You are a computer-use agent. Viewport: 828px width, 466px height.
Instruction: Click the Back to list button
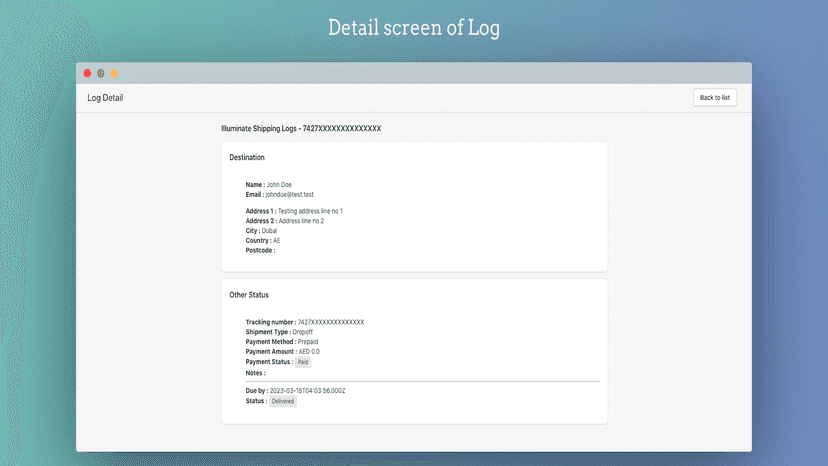(714, 97)
